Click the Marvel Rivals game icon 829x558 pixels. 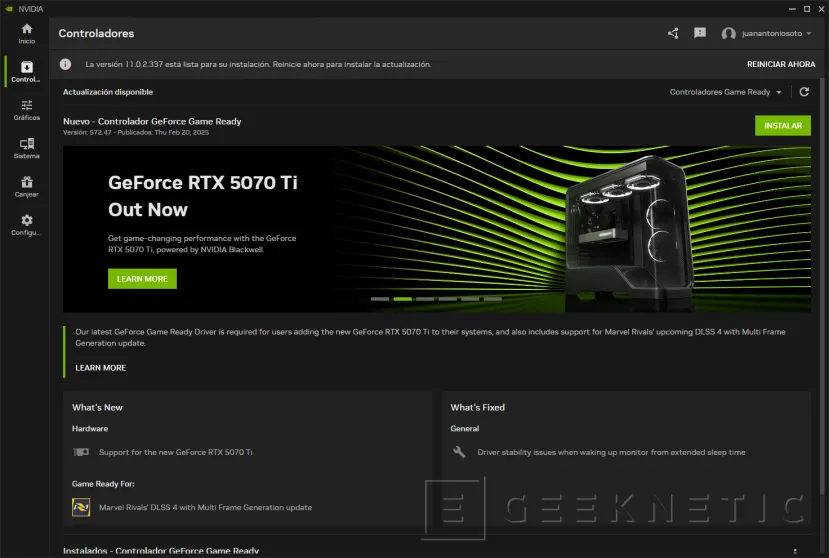(81, 507)
